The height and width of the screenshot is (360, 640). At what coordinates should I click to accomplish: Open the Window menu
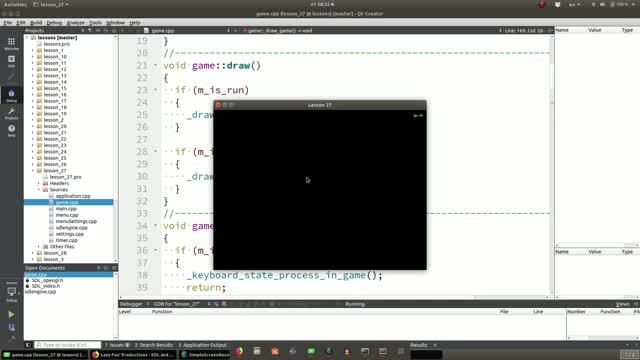tap(116, 22)
